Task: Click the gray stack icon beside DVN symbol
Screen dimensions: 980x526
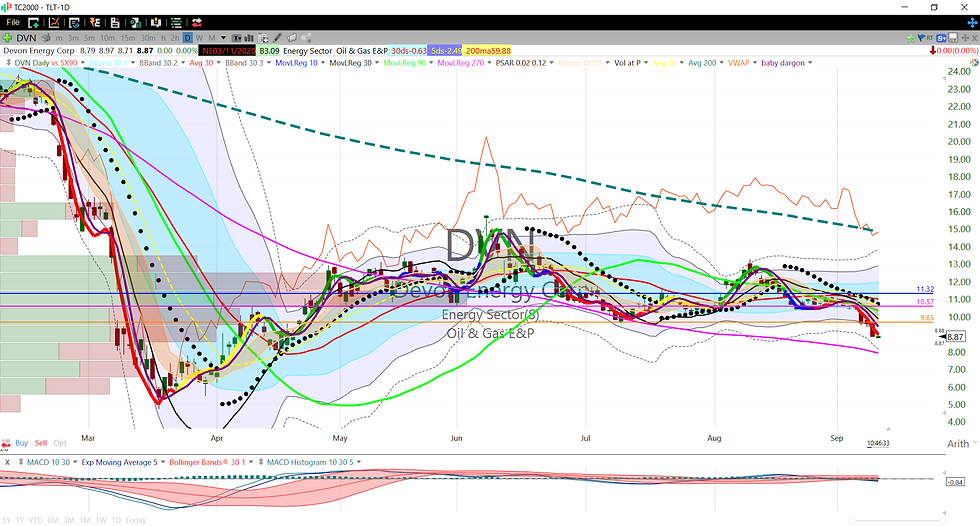Action: point(46,37)
